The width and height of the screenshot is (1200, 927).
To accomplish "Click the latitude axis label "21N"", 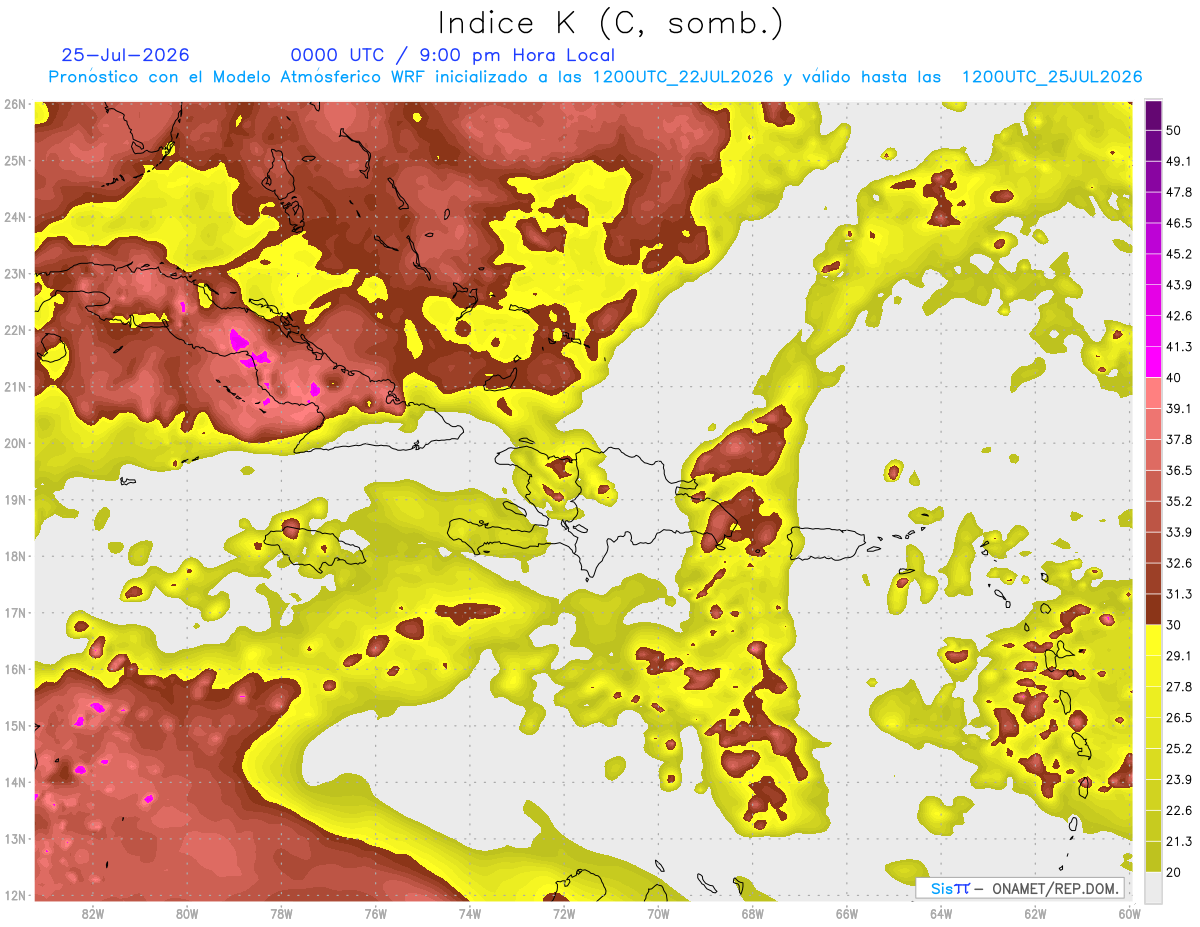I will 15,387.
